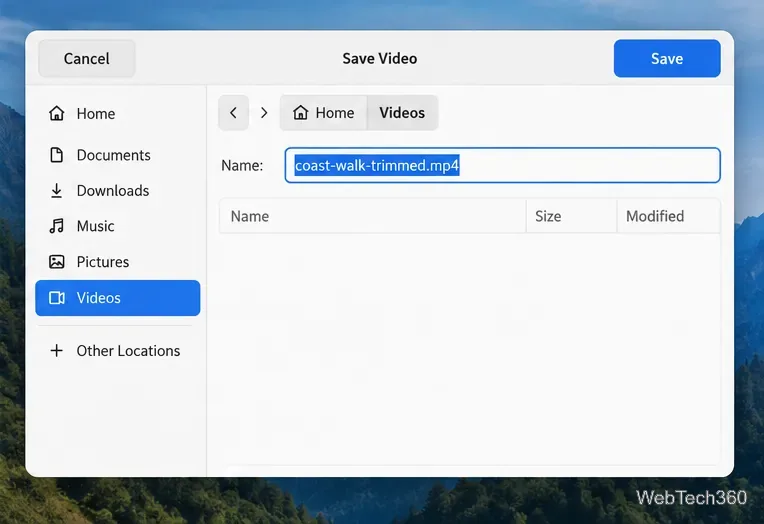Go forward with the right chevron button
Screen dimensions: 764x524
[x=264, y=113]
